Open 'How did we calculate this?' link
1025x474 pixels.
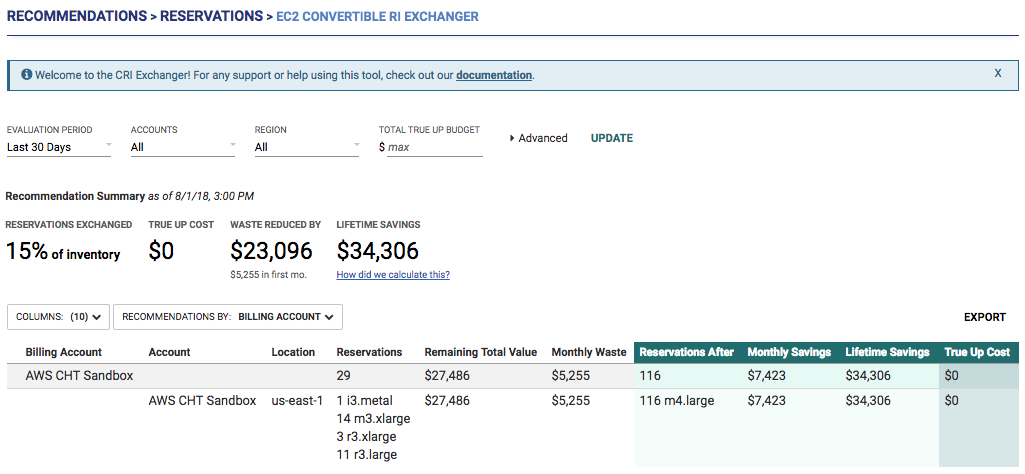click(x=393, y=275)
